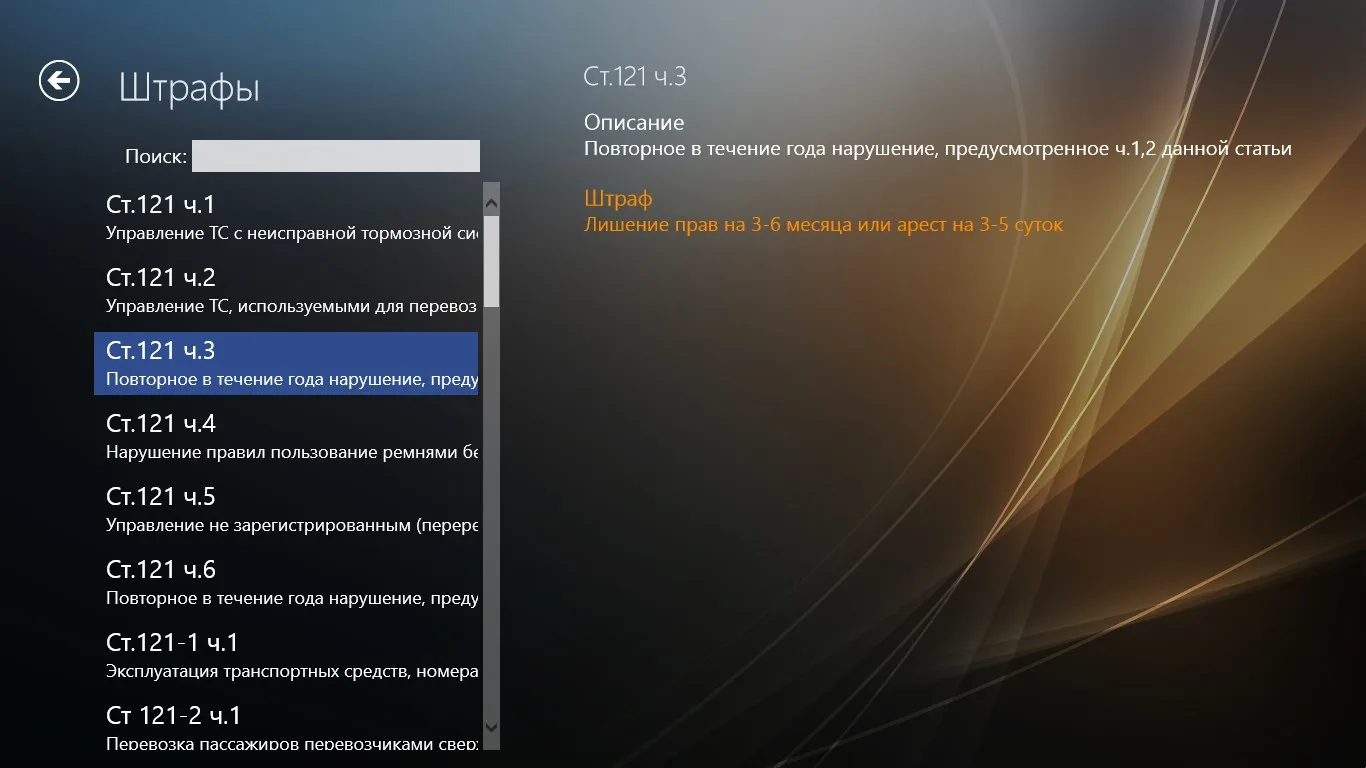Image resolution: width=1366 pixels, height=768 pixels.
Task: Click the list scrollbar down arrow
Action: point(491,729)
